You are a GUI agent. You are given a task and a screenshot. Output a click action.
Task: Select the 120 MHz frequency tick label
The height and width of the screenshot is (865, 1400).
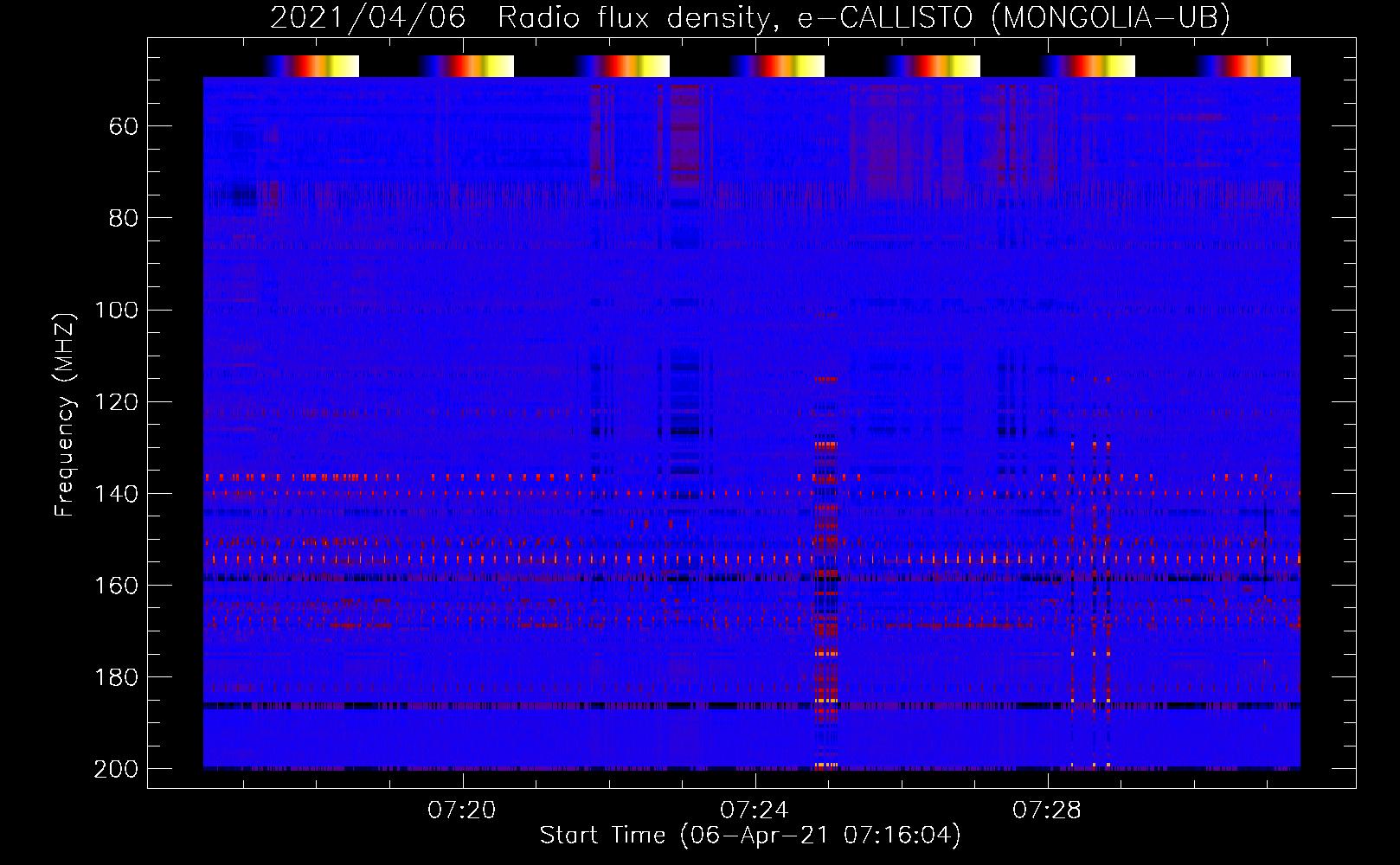click(116, 402)
